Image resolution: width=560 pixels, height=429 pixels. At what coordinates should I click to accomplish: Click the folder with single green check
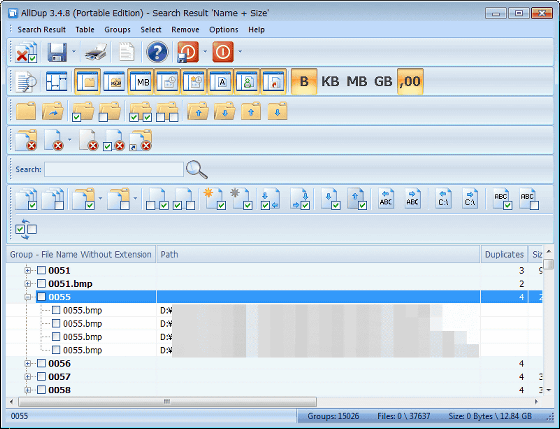[83, 112]
